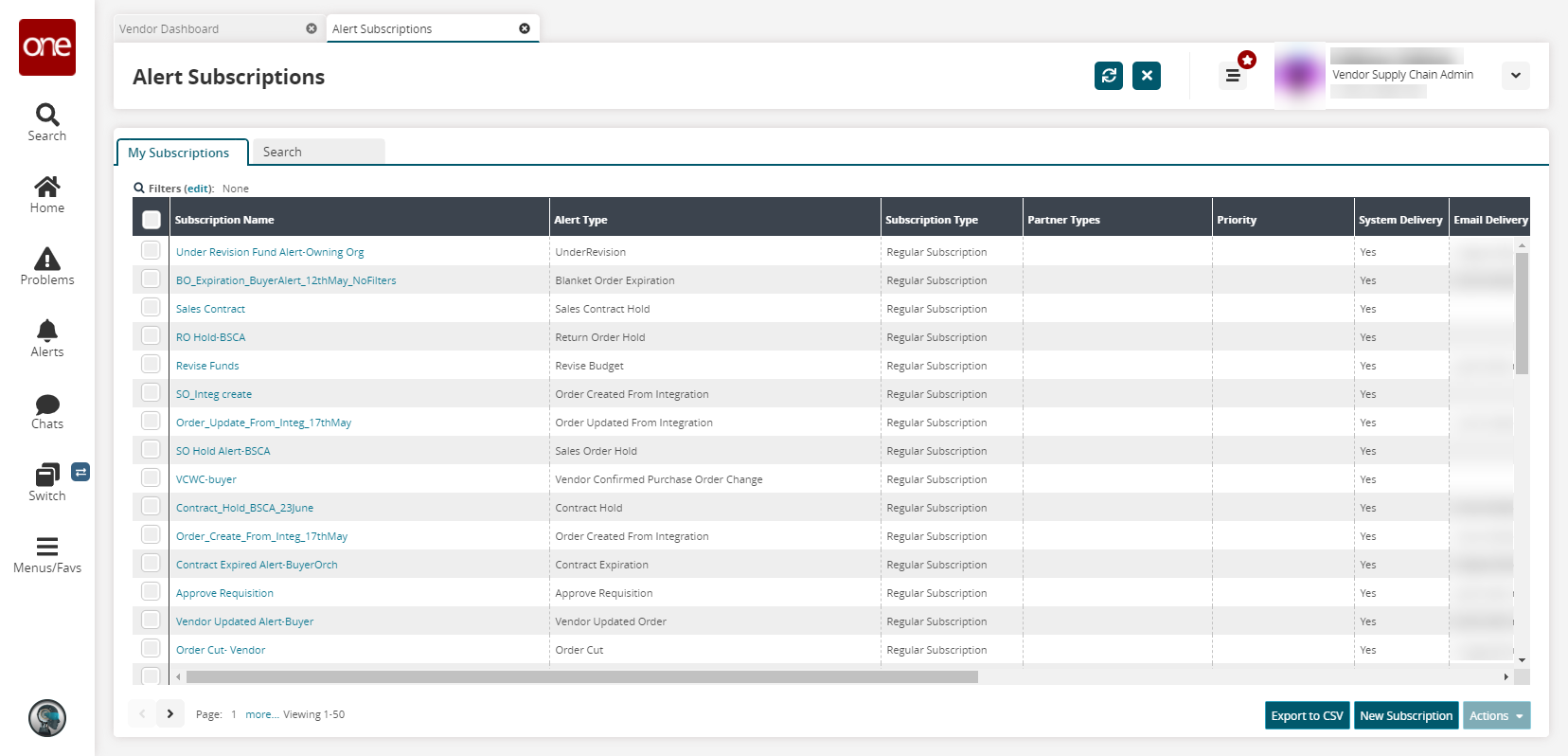Check the Sales Contract row checkbox

(x=151, y=308)
